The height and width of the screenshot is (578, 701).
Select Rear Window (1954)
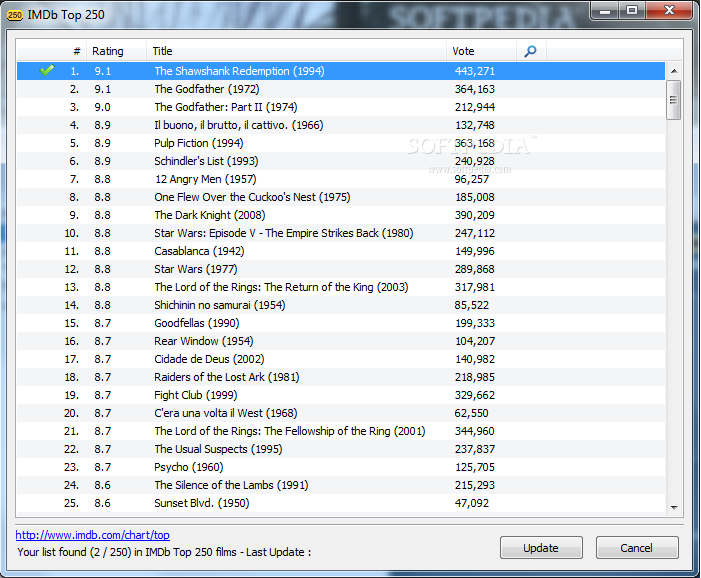341,341
